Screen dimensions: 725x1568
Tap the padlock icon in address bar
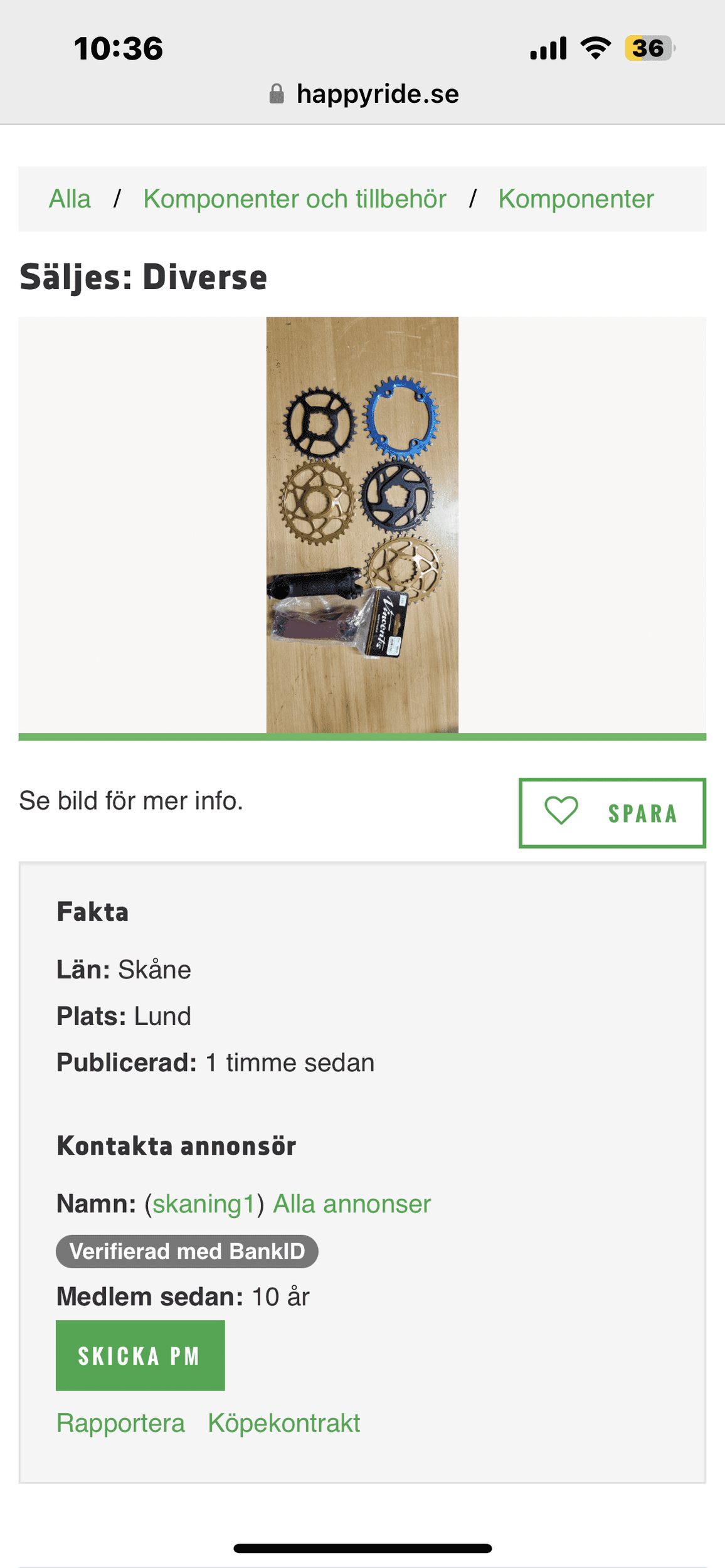coord(277,94)
